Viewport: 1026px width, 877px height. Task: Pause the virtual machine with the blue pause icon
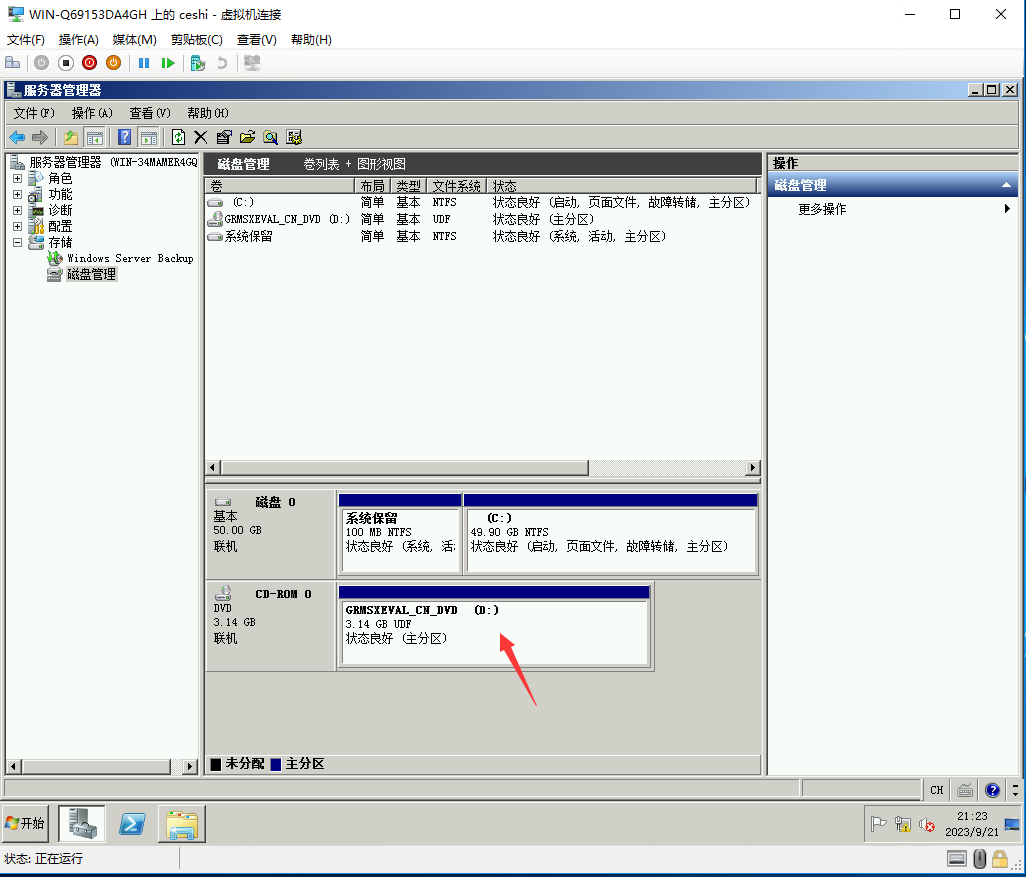click(144, 63)
